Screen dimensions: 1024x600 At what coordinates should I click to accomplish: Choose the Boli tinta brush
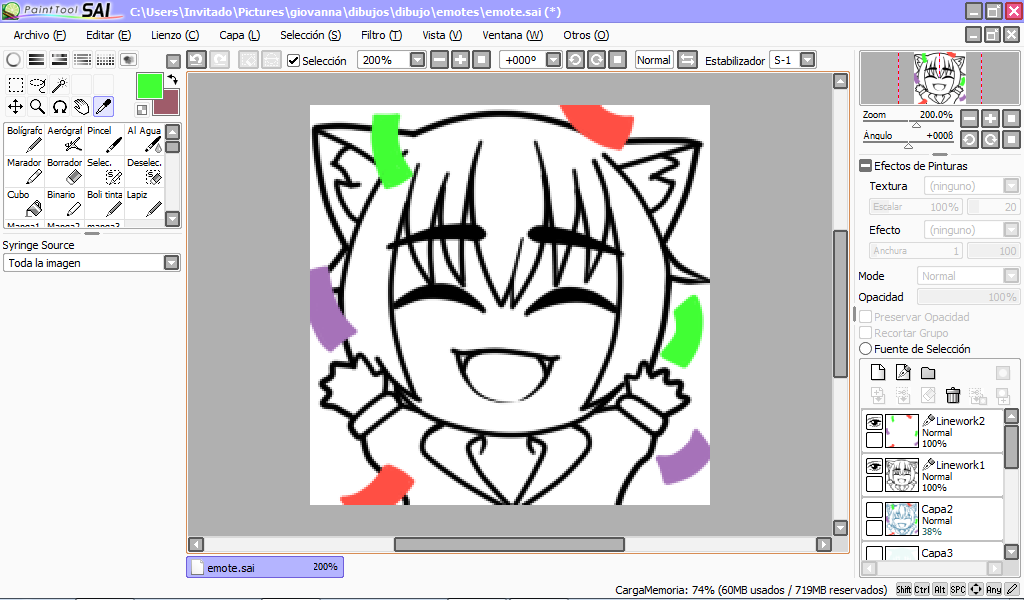point(104,203)
